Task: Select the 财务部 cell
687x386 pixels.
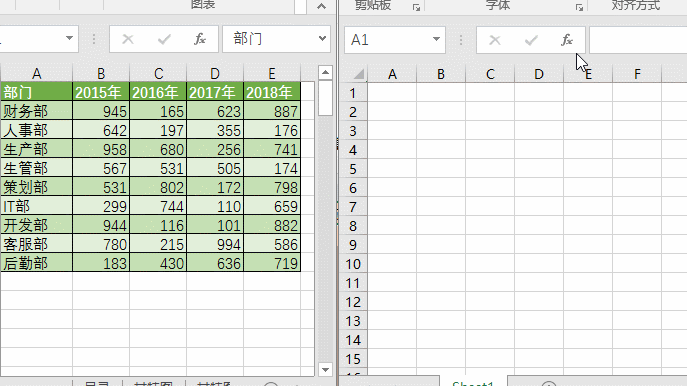Action: pyautogui.click(x=36, y=111)
